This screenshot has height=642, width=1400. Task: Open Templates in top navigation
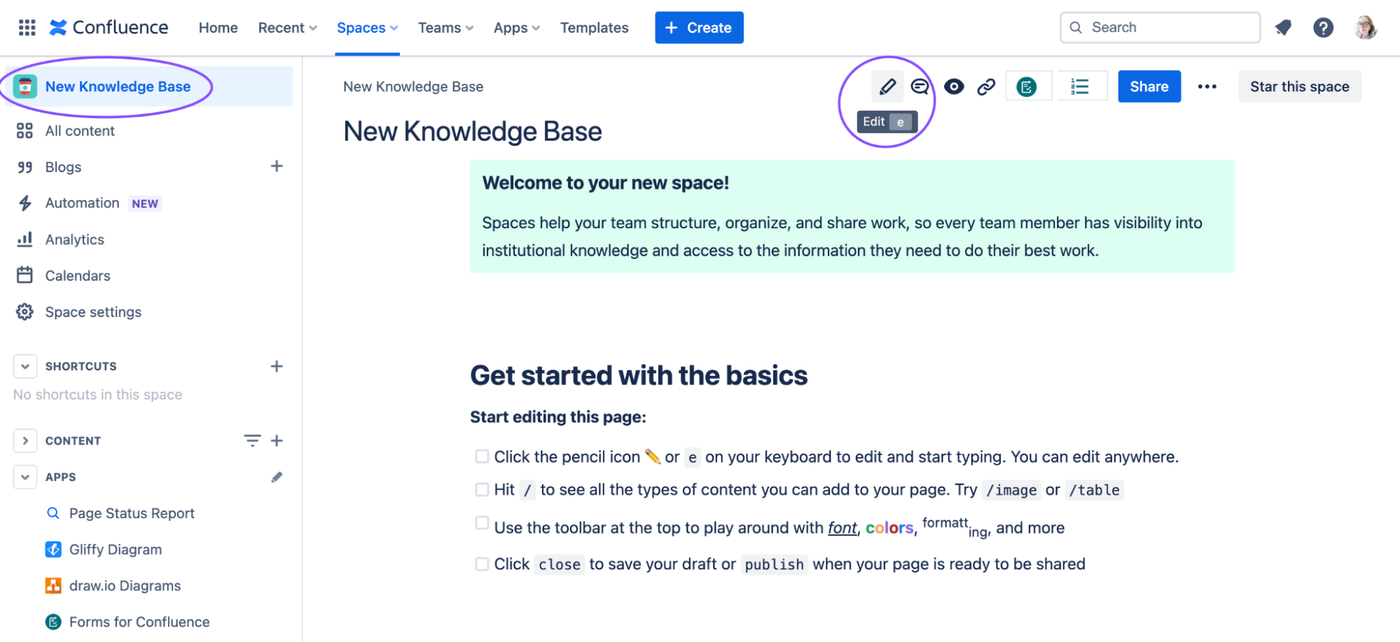point(594,28)
